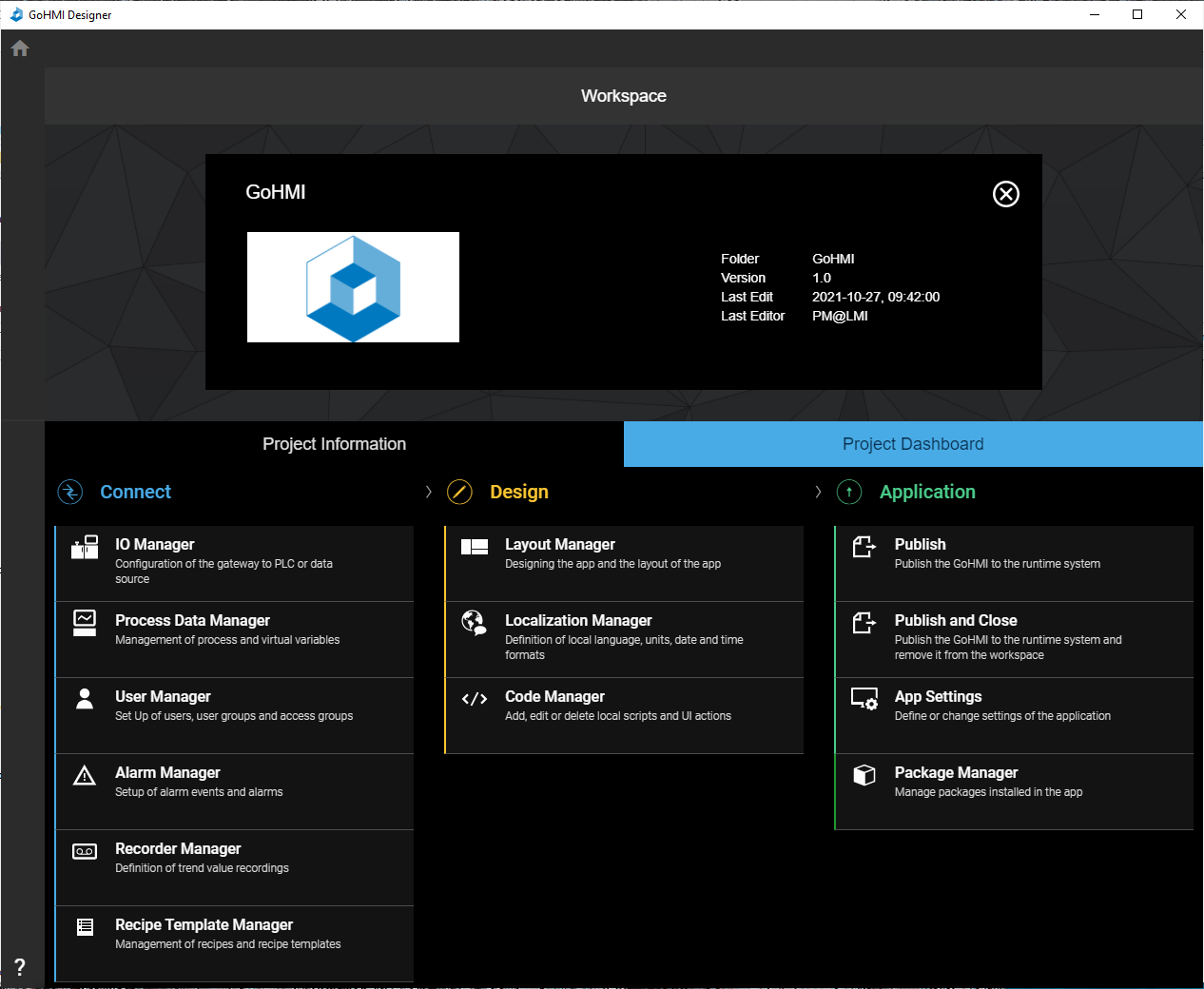
Task: Click the Process Data Manager icon
Action: click(x=85, y=623)
